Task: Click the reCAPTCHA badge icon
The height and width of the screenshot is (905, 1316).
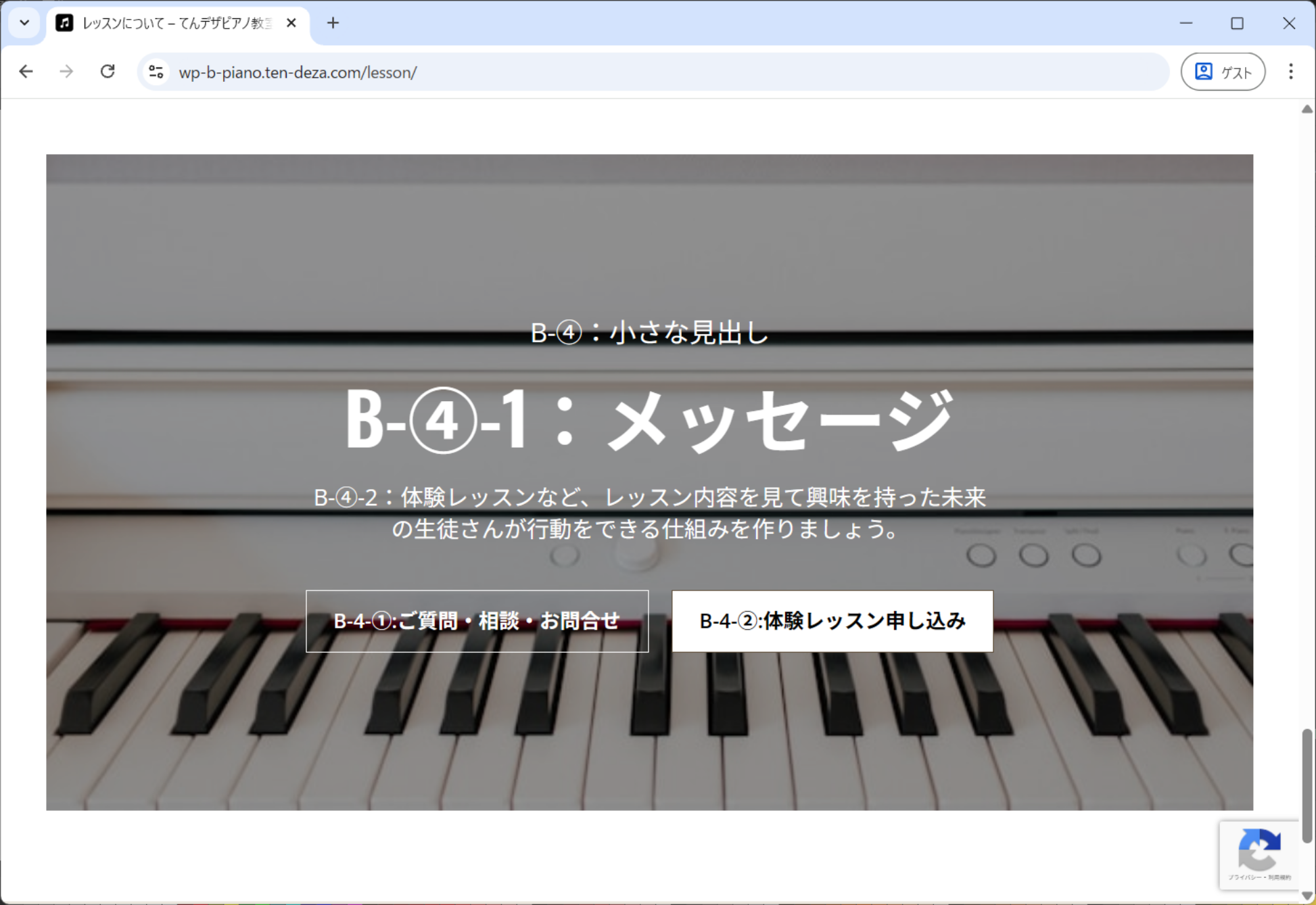Action: 1259,851
